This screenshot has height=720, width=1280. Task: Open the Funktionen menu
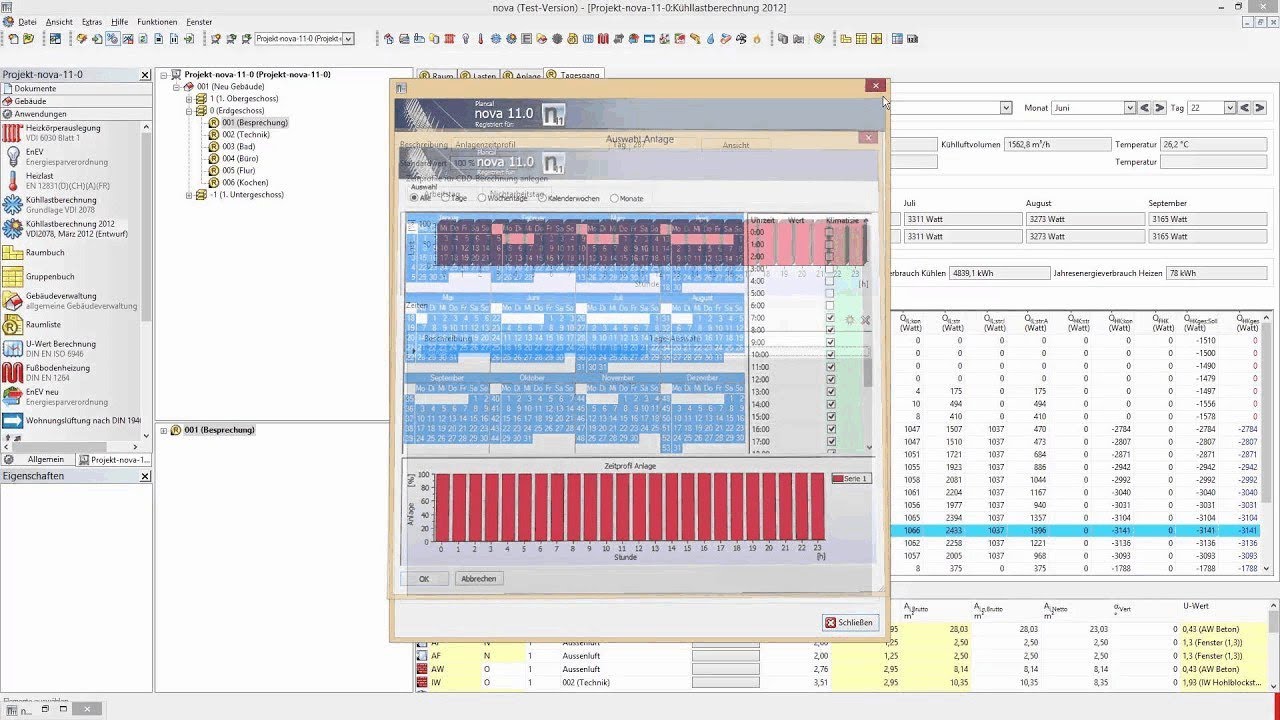click(157, 21)
